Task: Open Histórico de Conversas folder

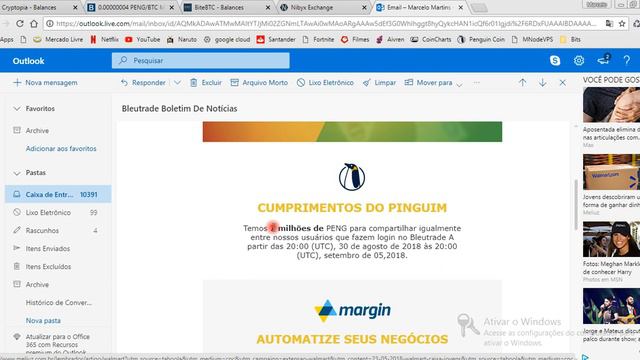Action: (58, 302)
